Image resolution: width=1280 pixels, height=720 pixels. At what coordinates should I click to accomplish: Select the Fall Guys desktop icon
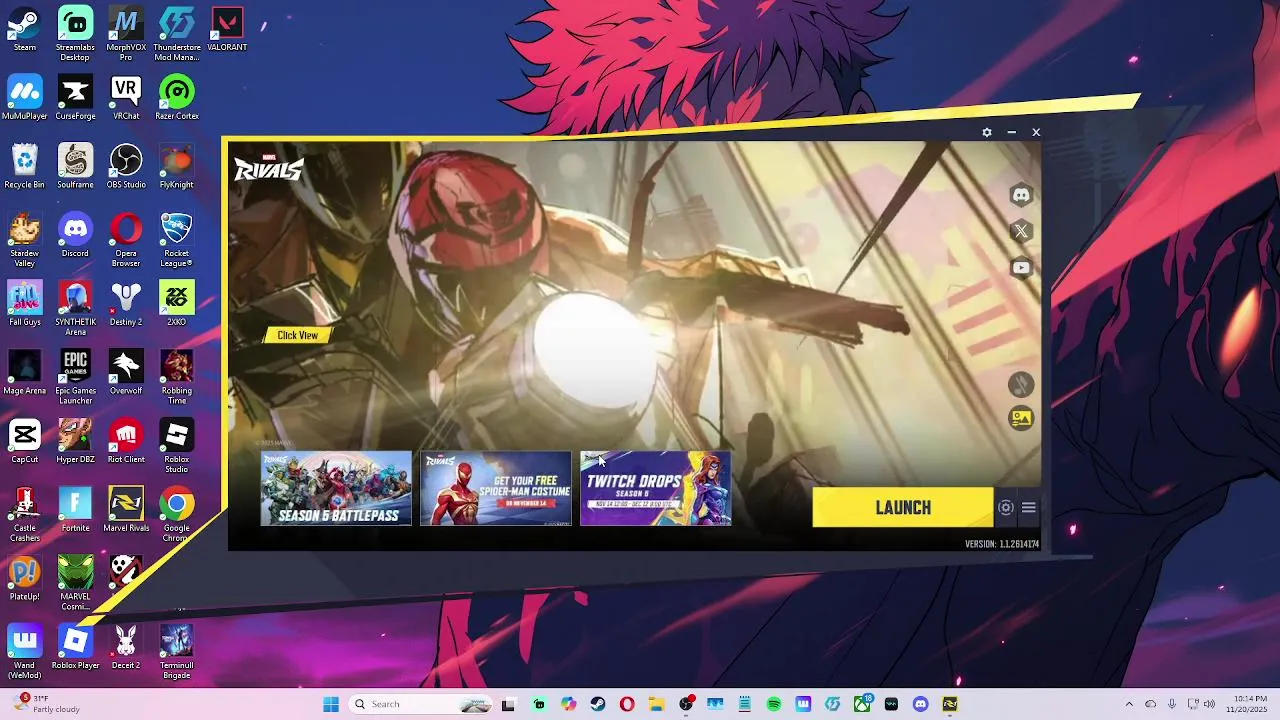[25, 303]
